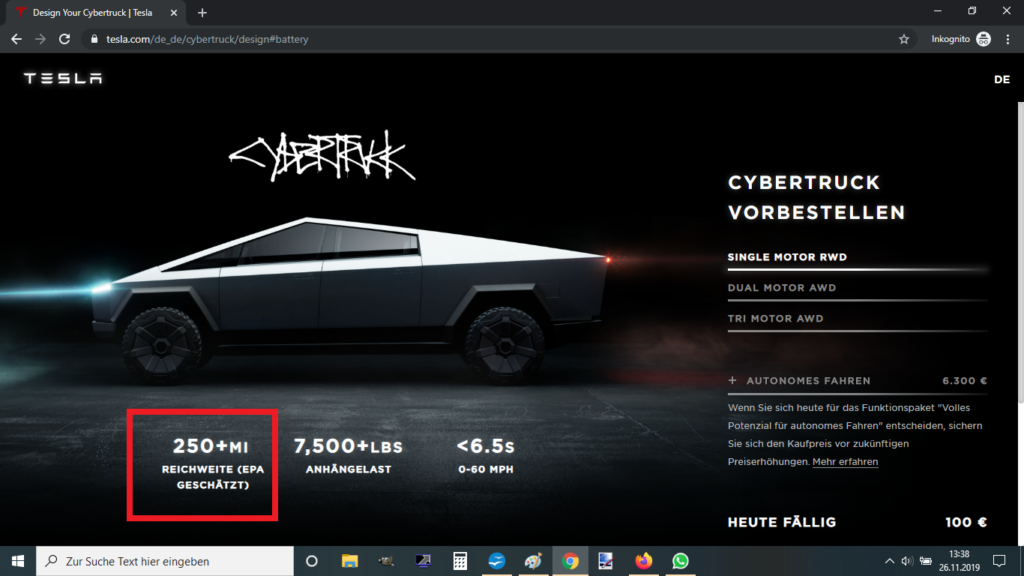Viewport: 1024px width, 576px height.
Task: Click the 7,500+ lbs Anhängelast stat
Action: [348, 455]
